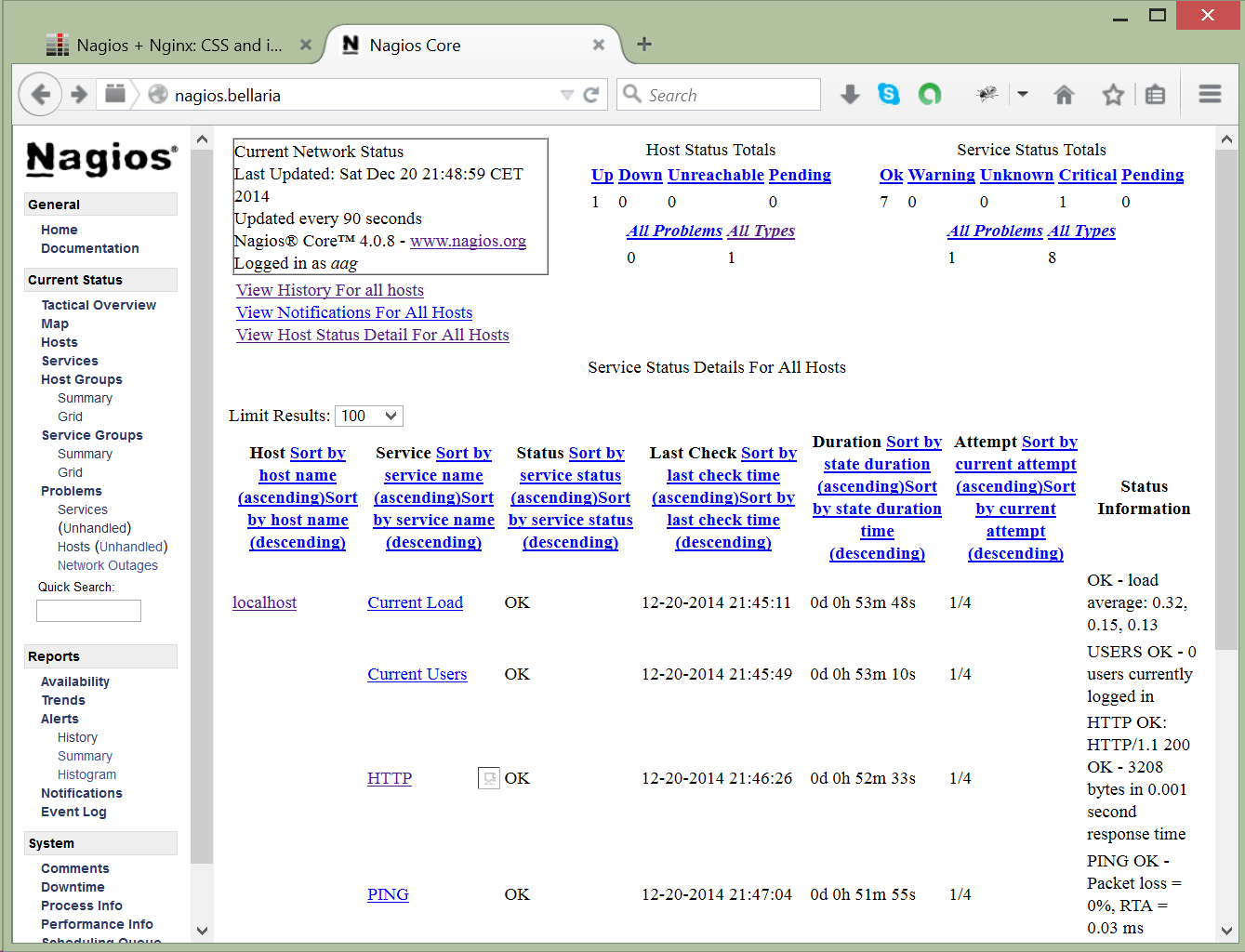Viewport: 1245px width, 952px height.
Task: Open the HTTP service link
Action: click(390, 778)
